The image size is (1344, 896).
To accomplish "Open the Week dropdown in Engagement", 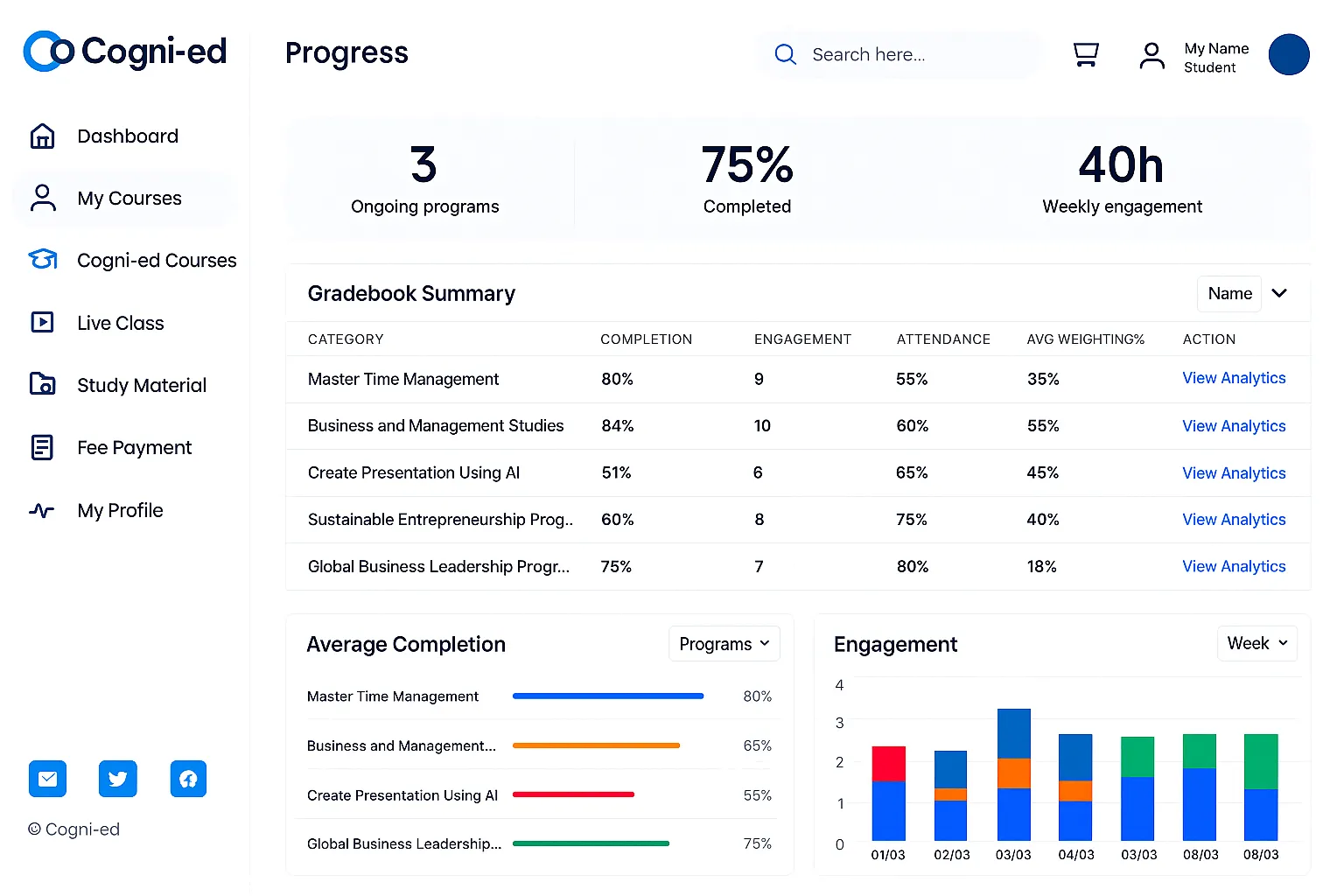I will click(x=1257, y=643).
